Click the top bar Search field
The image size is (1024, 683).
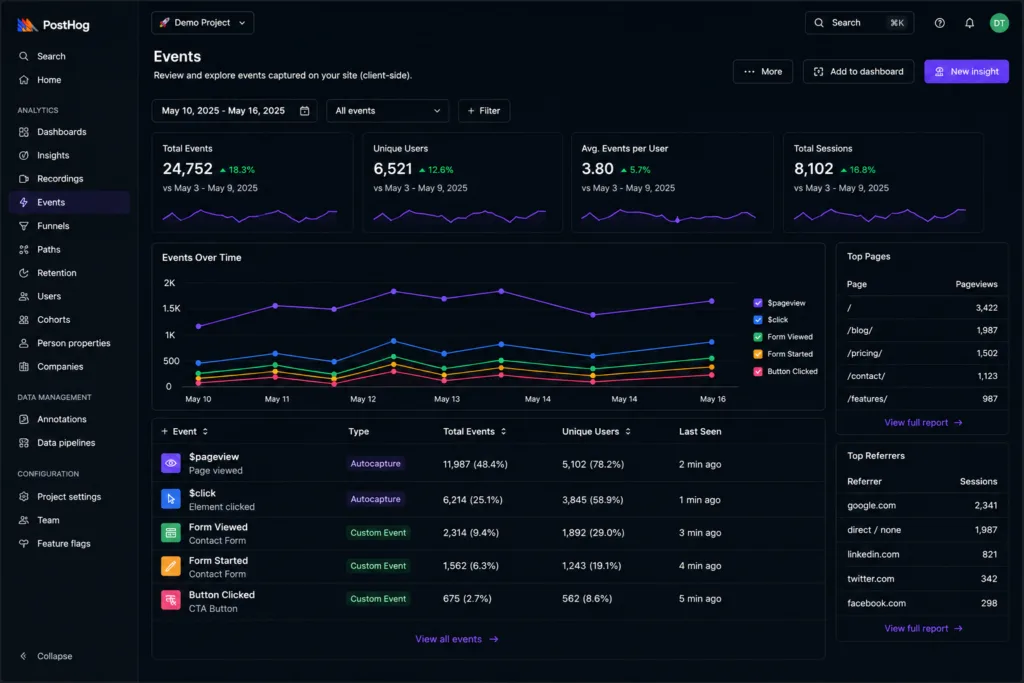(859, 23)
